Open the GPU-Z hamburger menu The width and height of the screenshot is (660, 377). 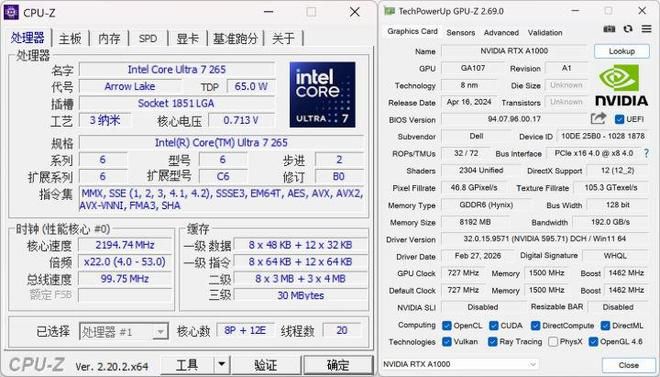pyautogui.click(x=646, y=29)
